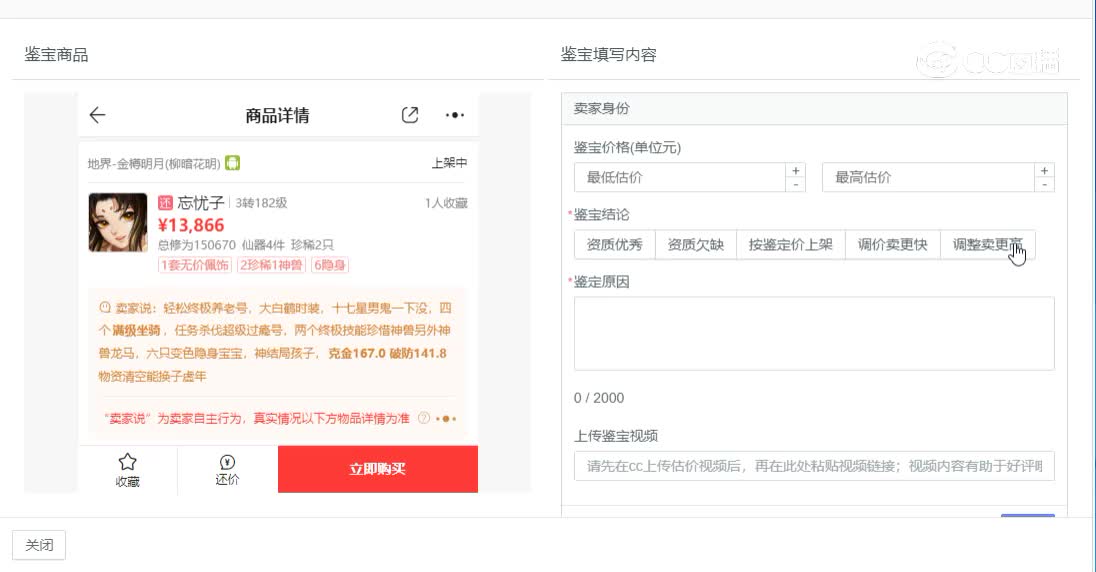Increase 最低估价 with the plus stepper
Viewport: 1096px width, 572px height.
[x=795, y=171]
